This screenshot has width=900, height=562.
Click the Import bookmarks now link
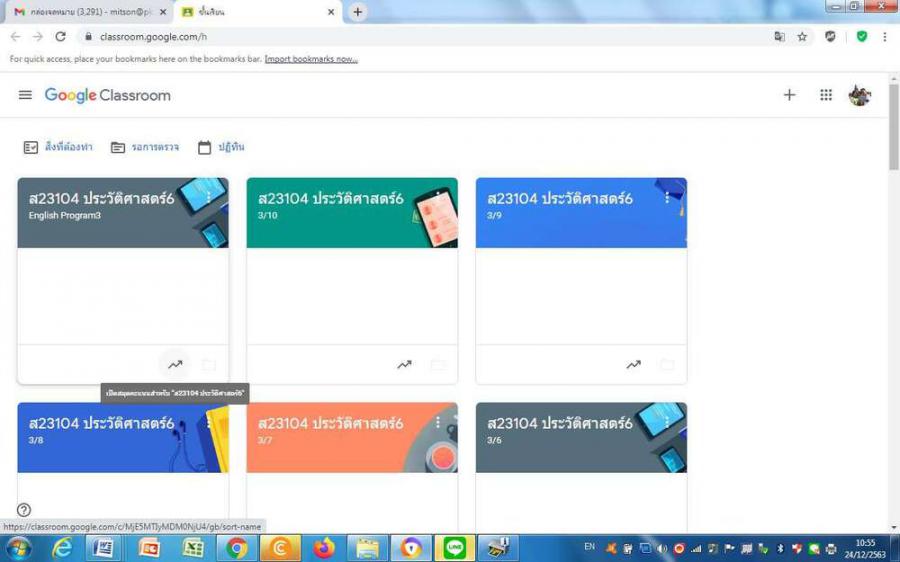[x=311, y=59]
